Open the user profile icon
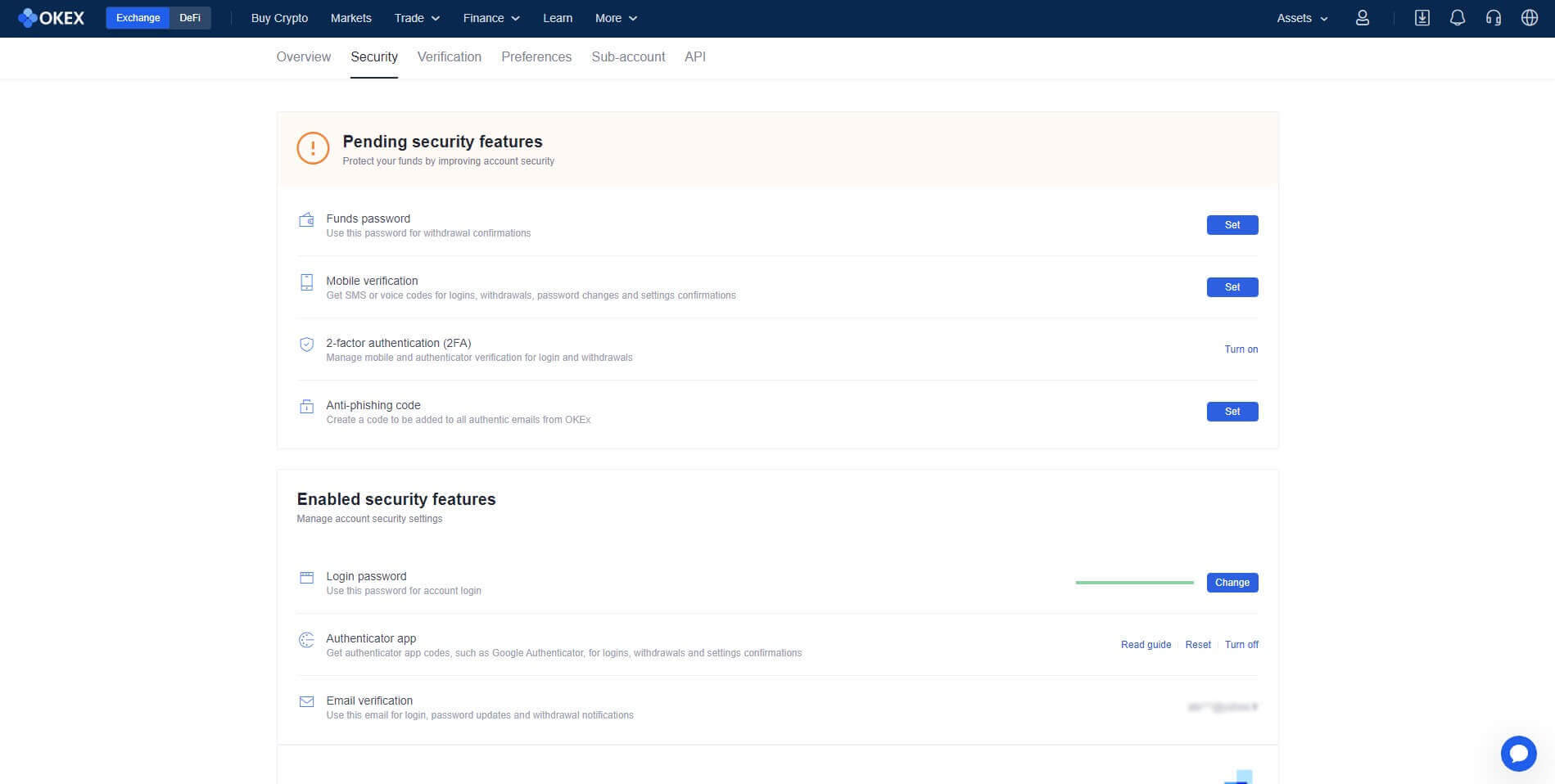Screen dimensions: 1555x784 pos(1362,18)
